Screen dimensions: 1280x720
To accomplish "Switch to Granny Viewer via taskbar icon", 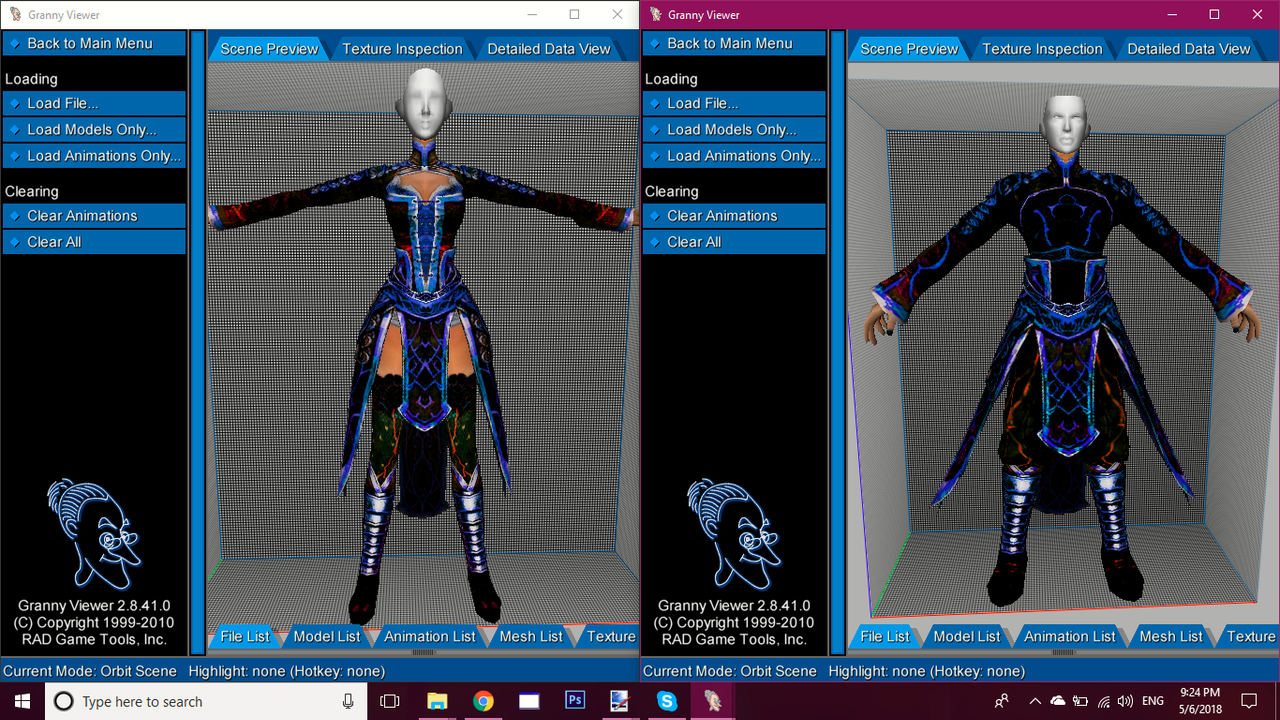I will pyautogui.click(x=712, y=702).
